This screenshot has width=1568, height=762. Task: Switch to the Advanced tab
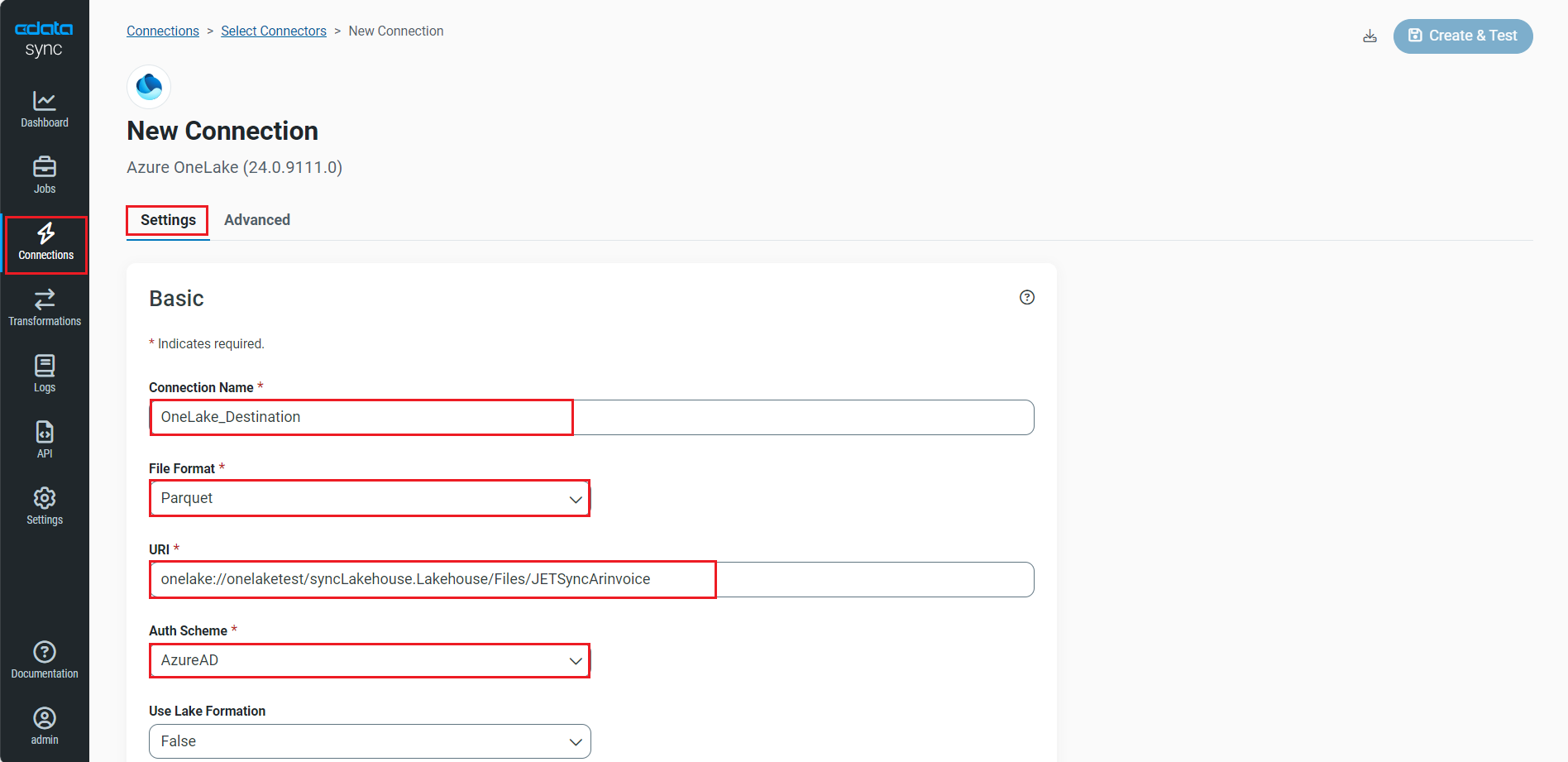(257, 220)
